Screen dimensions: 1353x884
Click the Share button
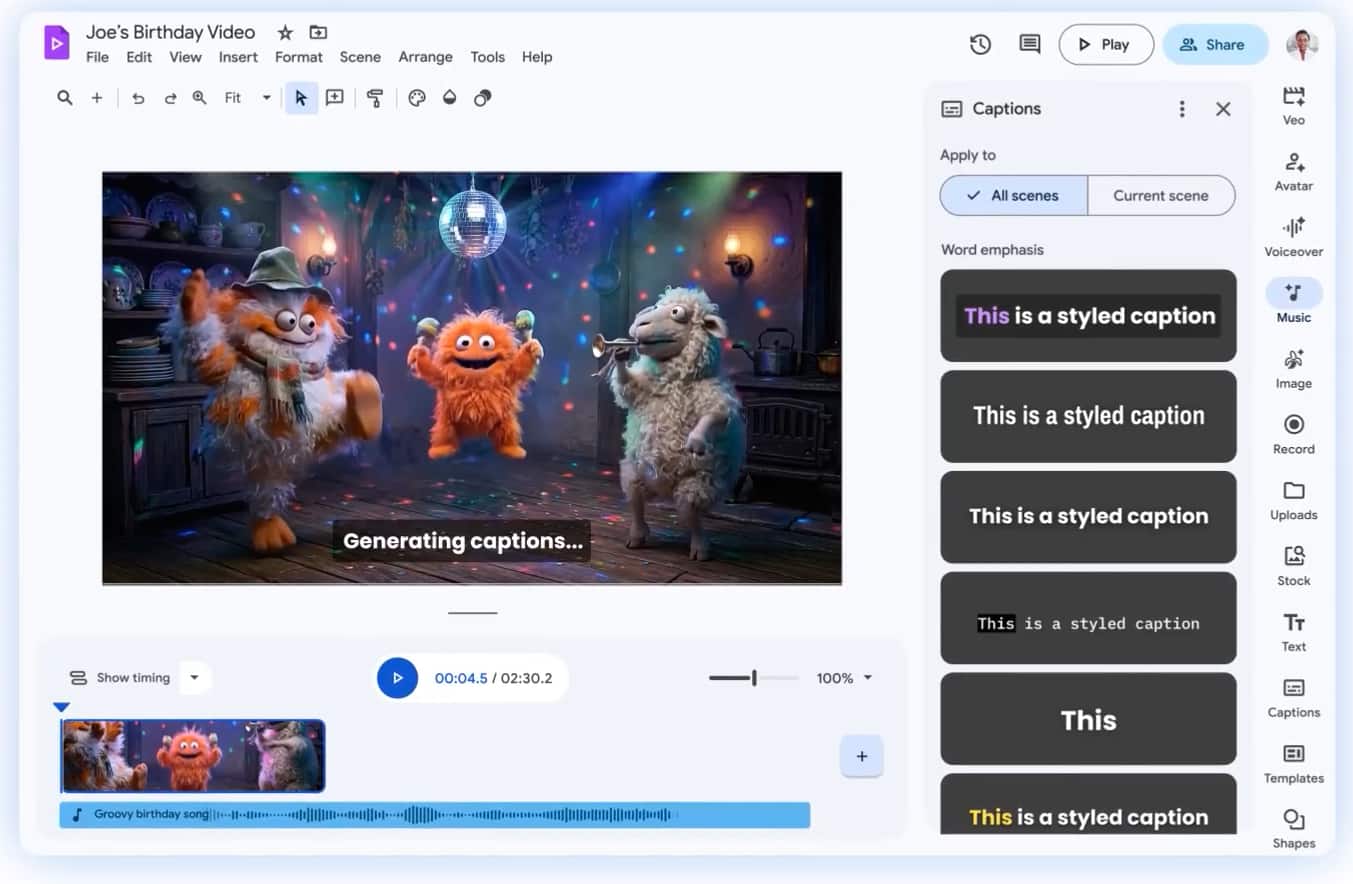[1214, 44]
